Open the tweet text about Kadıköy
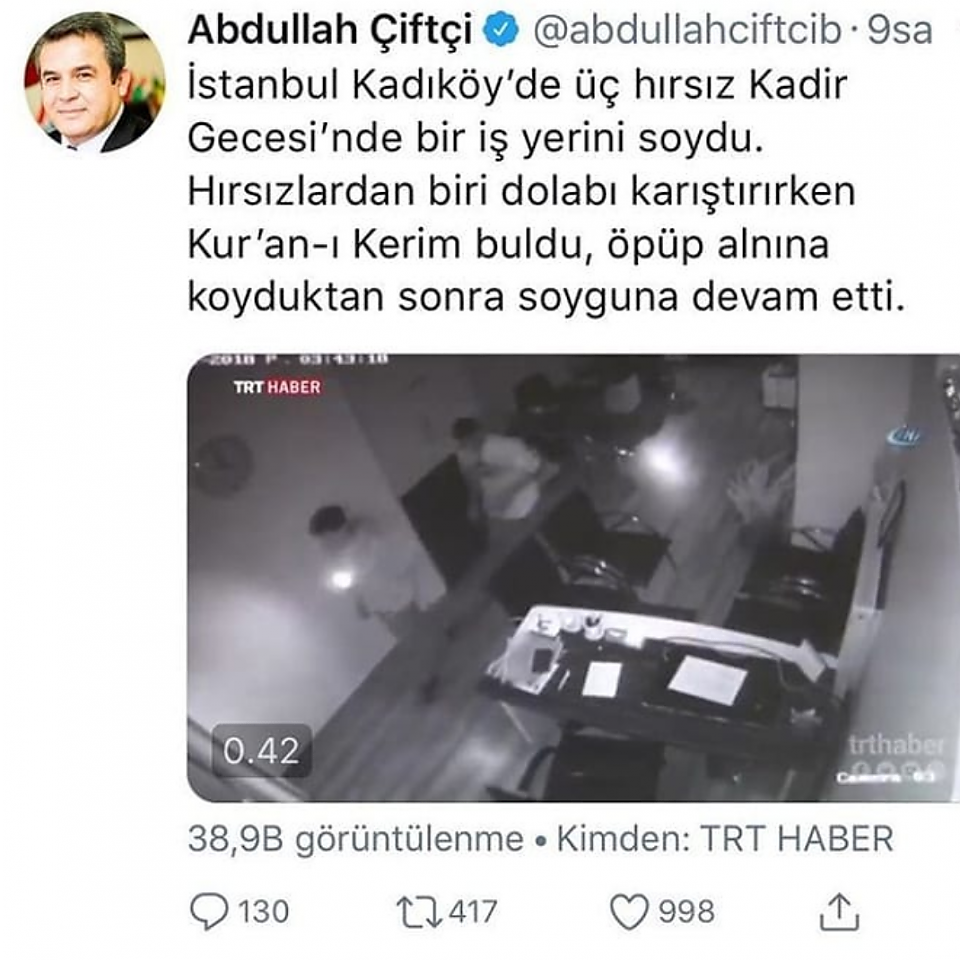This screenshot has width=960, height=960. tap(546, 191)
